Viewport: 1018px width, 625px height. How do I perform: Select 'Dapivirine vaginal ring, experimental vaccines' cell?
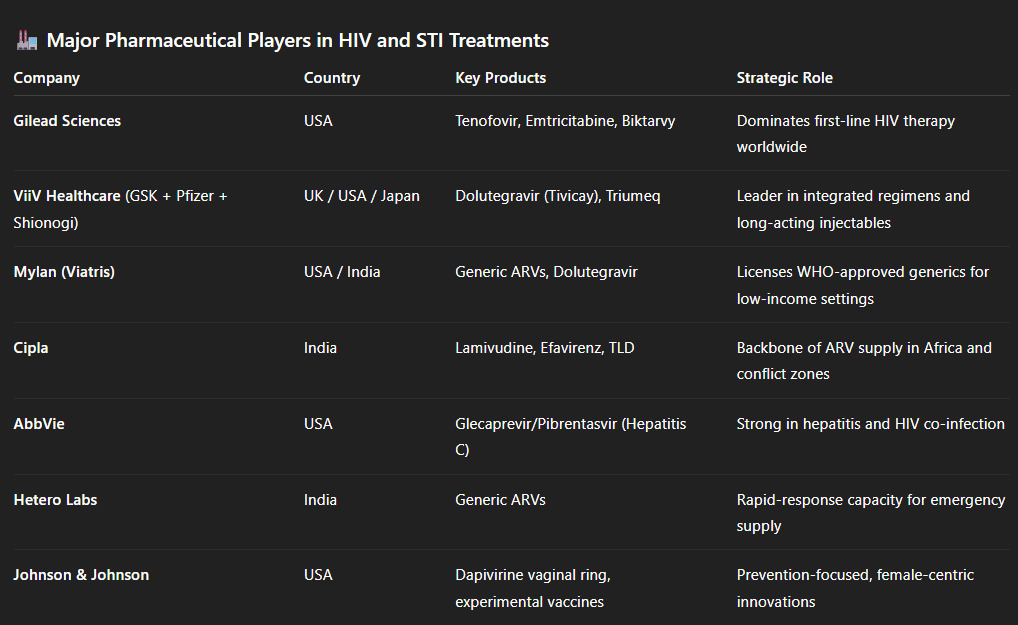tap(533, 588)
